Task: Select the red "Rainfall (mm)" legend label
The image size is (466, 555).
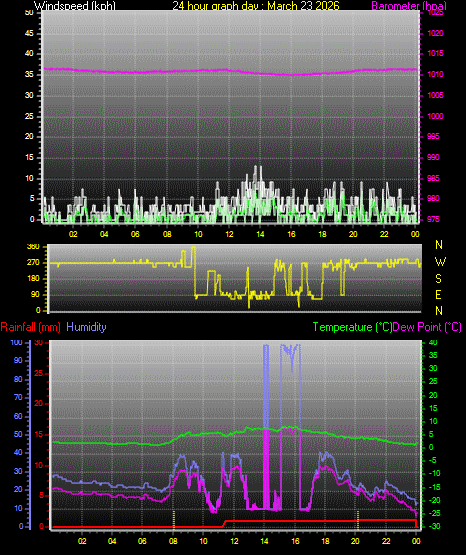Action: pos(30,327)
